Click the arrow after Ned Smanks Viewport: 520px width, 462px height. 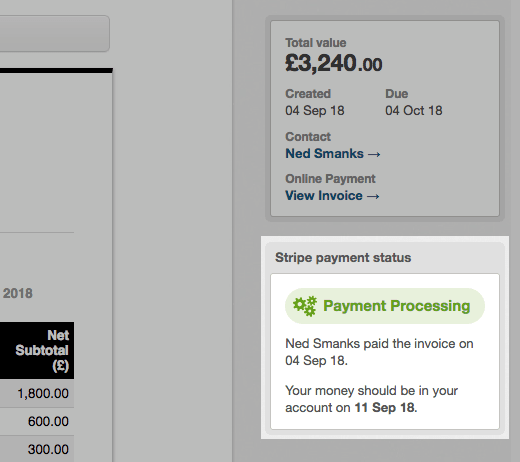[374, 154]
